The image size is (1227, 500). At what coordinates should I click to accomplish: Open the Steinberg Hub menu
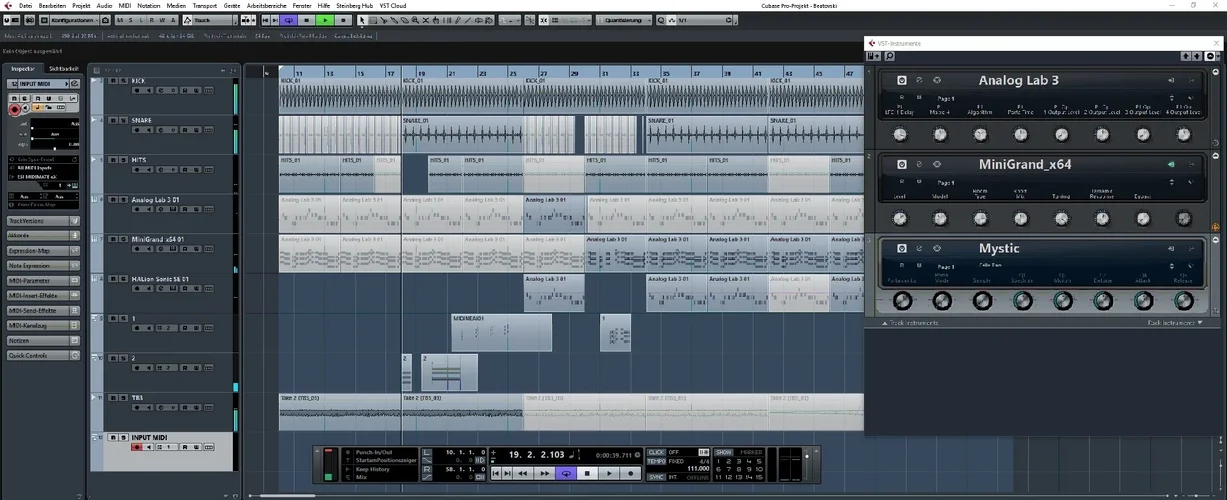coord(354,6)
